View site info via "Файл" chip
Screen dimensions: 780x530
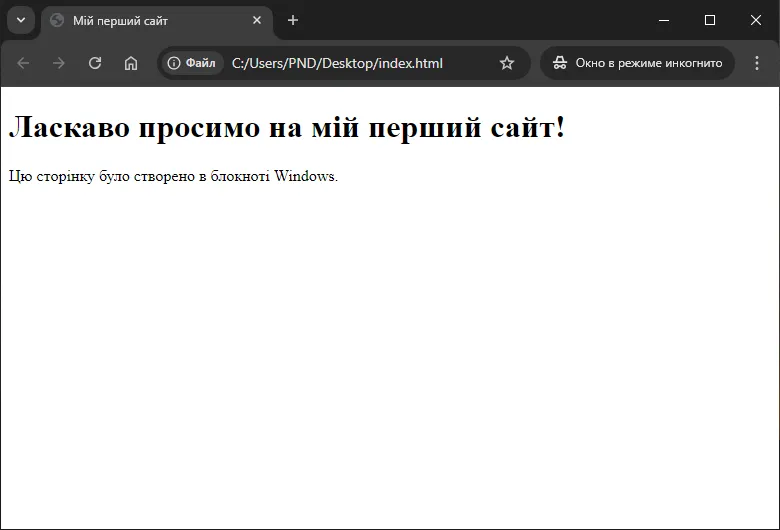(192, 63)
